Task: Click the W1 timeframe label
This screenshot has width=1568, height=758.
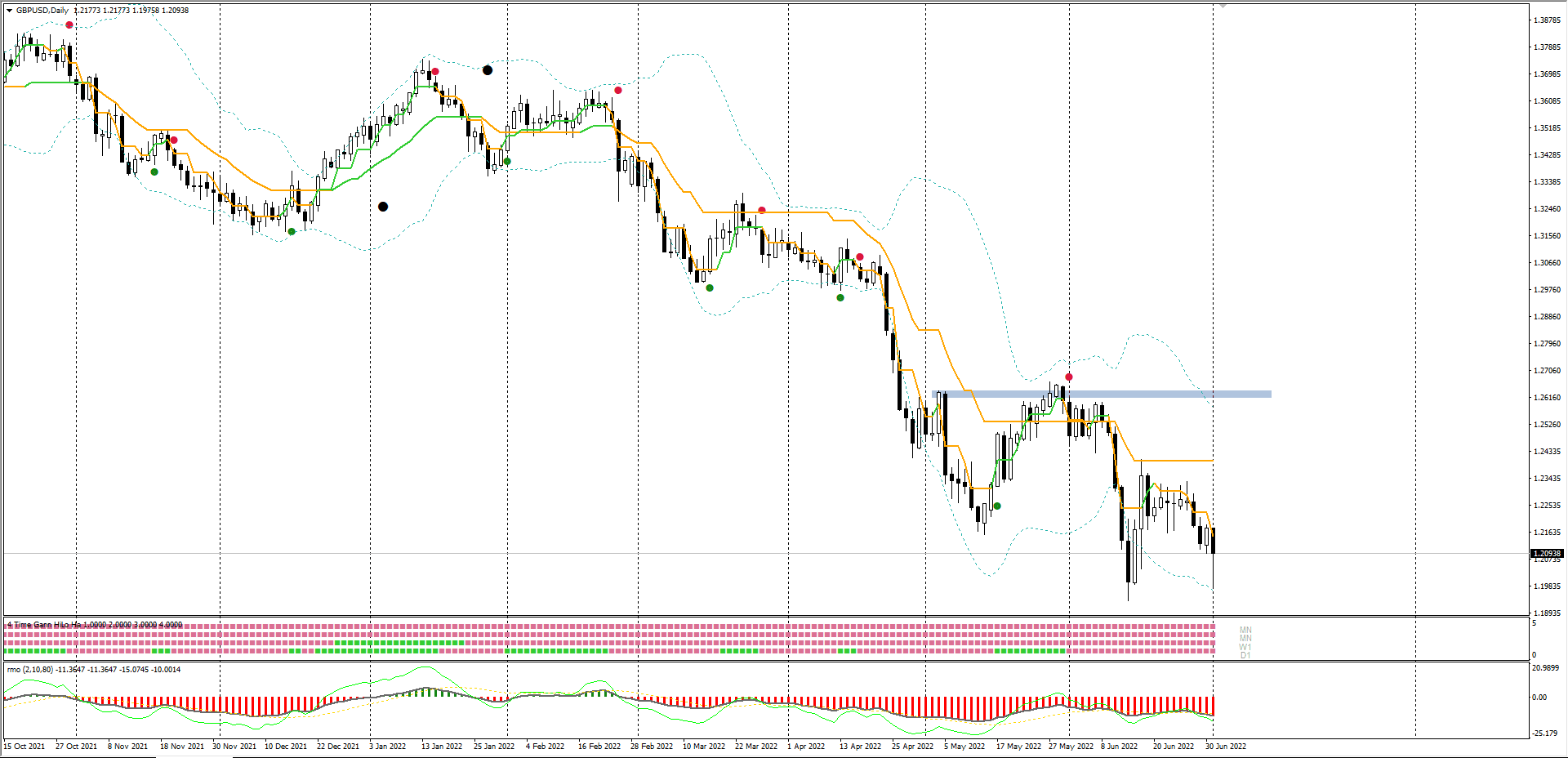Action: 1245,647
